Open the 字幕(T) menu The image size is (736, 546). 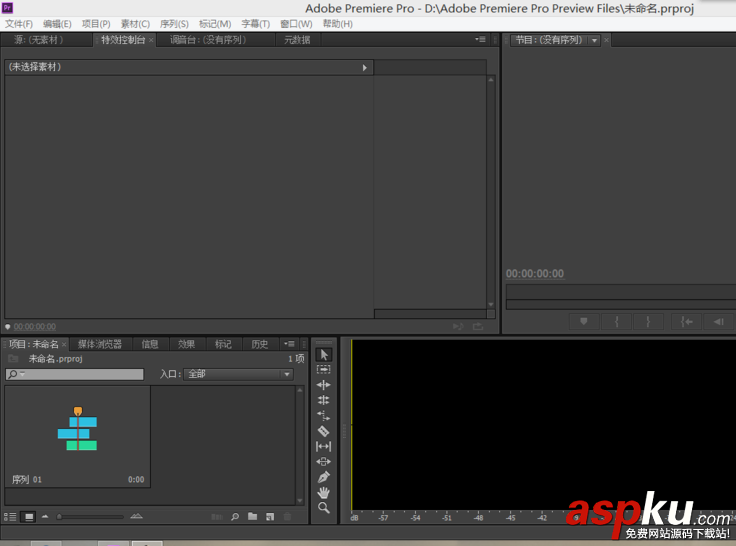tap(256, 24)
